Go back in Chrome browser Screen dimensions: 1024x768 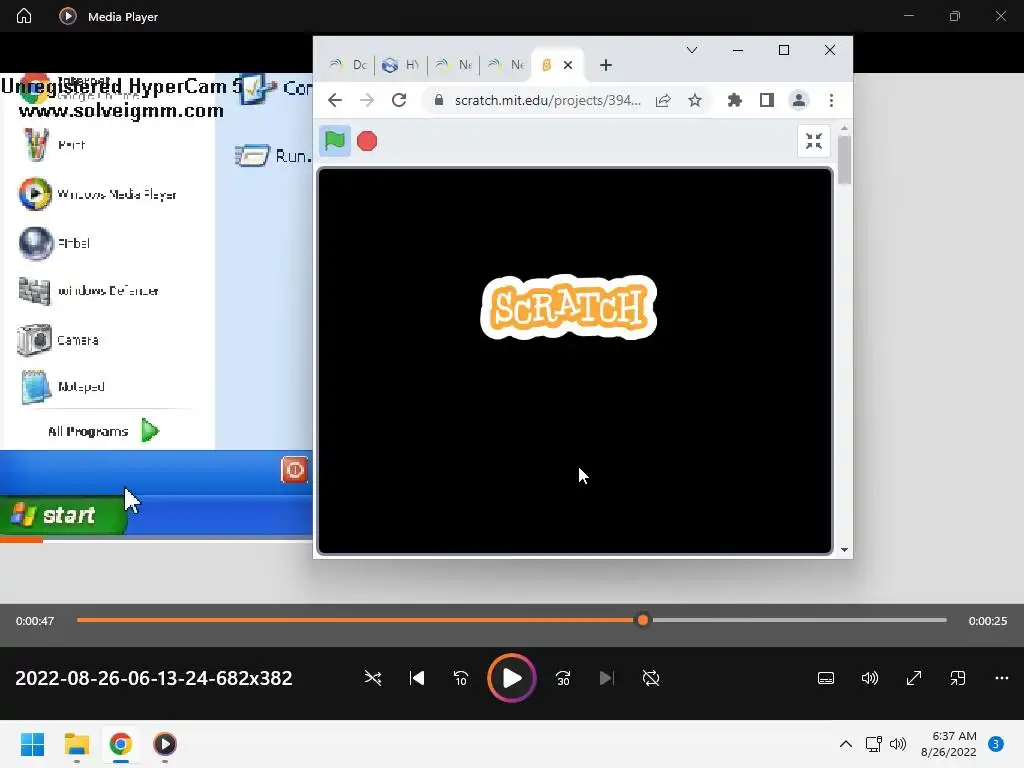pyautogui.click(x=335, y=100)
